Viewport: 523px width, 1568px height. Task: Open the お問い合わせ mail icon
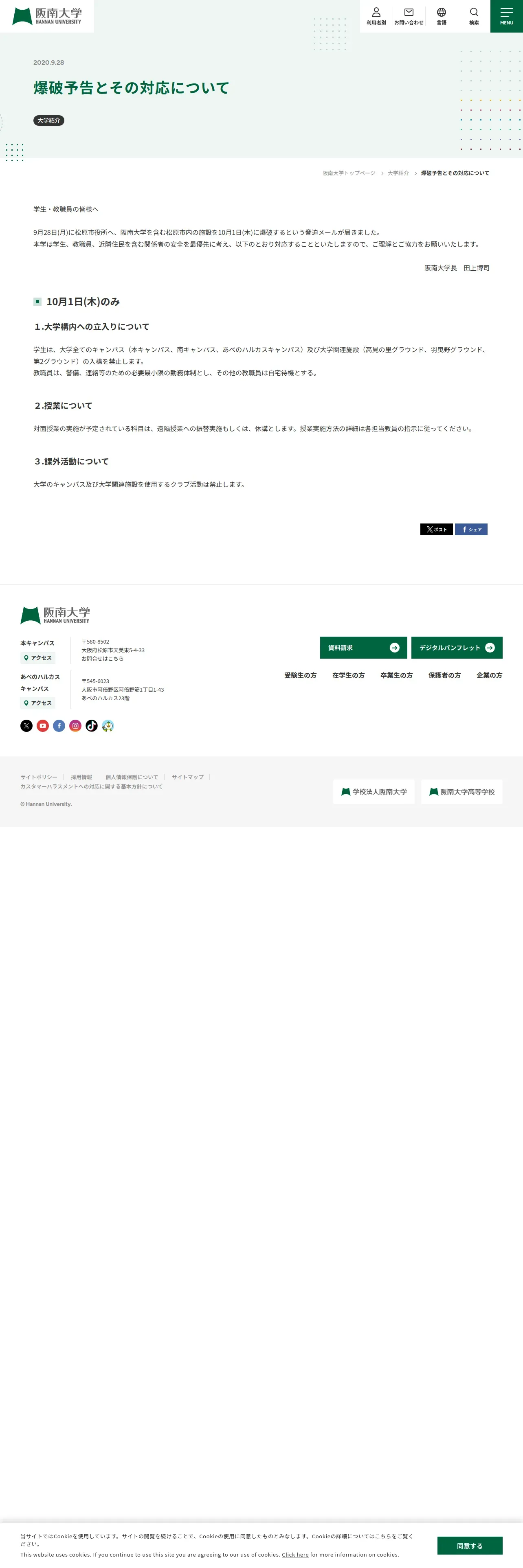pyautogui.click(x=409, y=16)
